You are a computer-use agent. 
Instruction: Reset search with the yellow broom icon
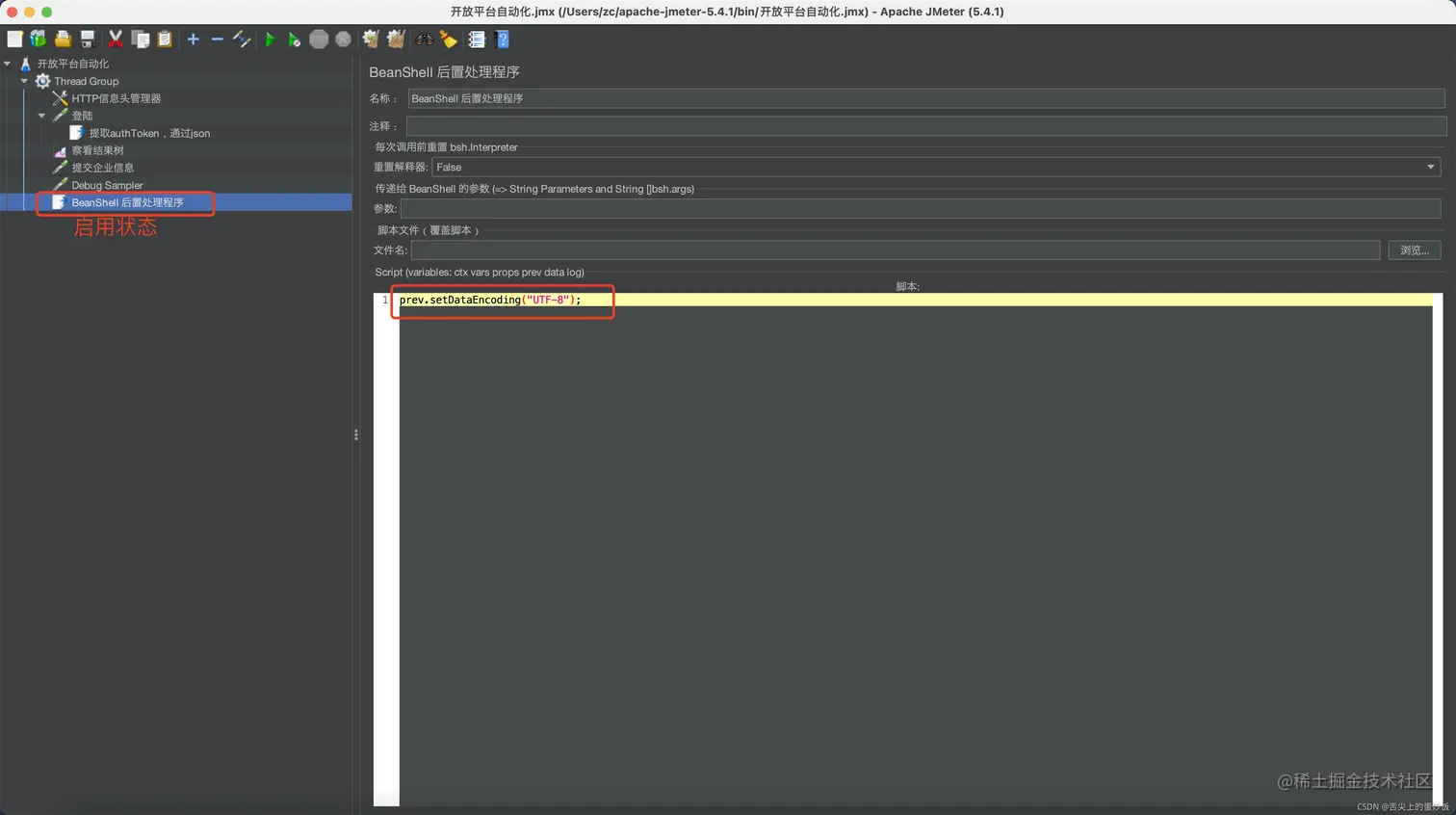pyautogui.click(x=448, y=39)
